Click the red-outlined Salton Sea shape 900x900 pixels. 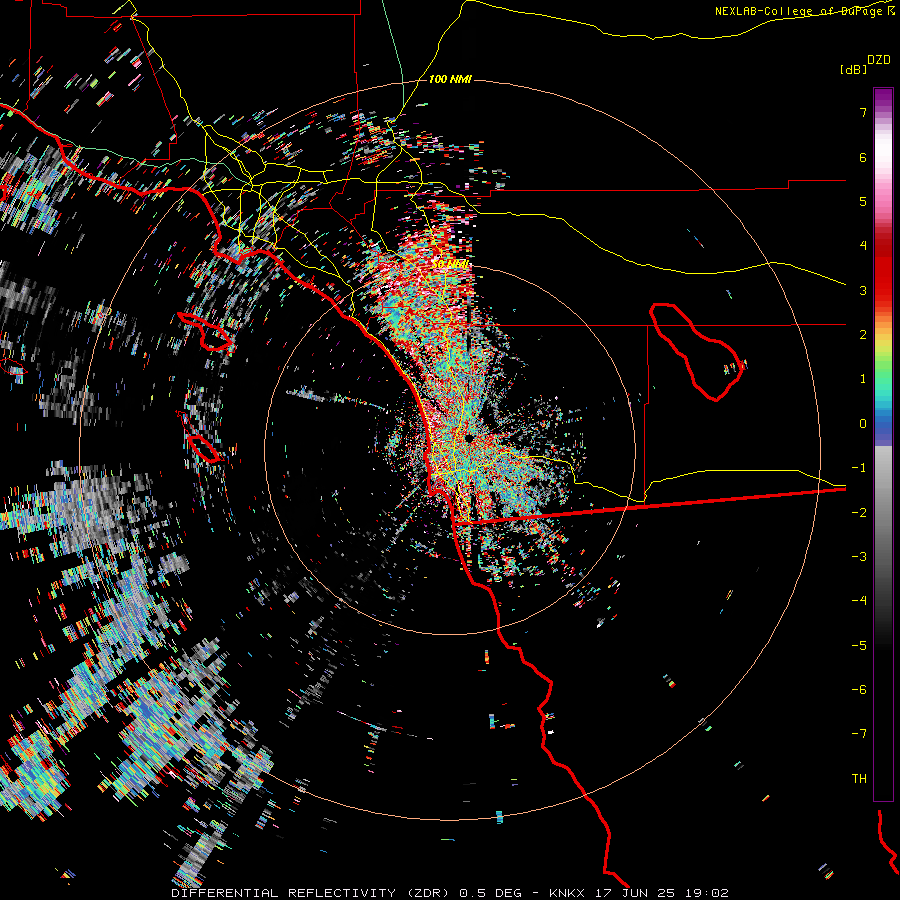point(697,351)
